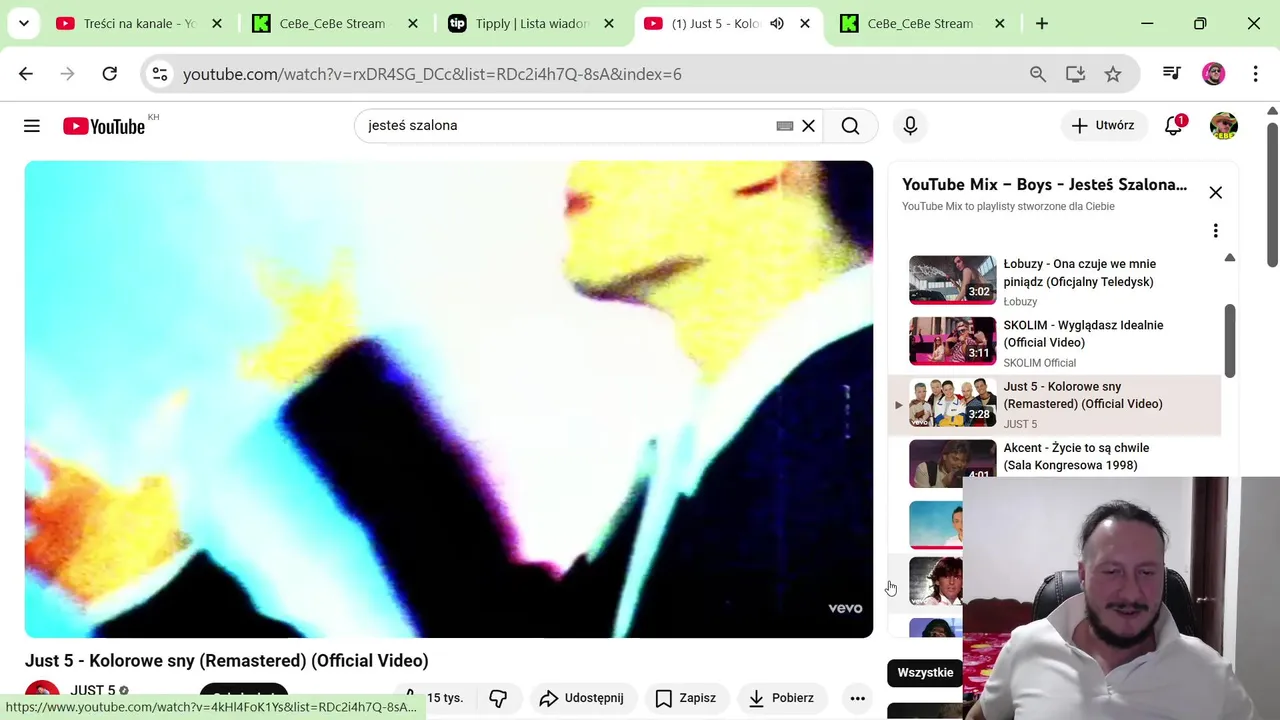Viewport: 1280px width, 720px height.
Task: Close the YouTube Mix playlist panel
Action: 1215,192
